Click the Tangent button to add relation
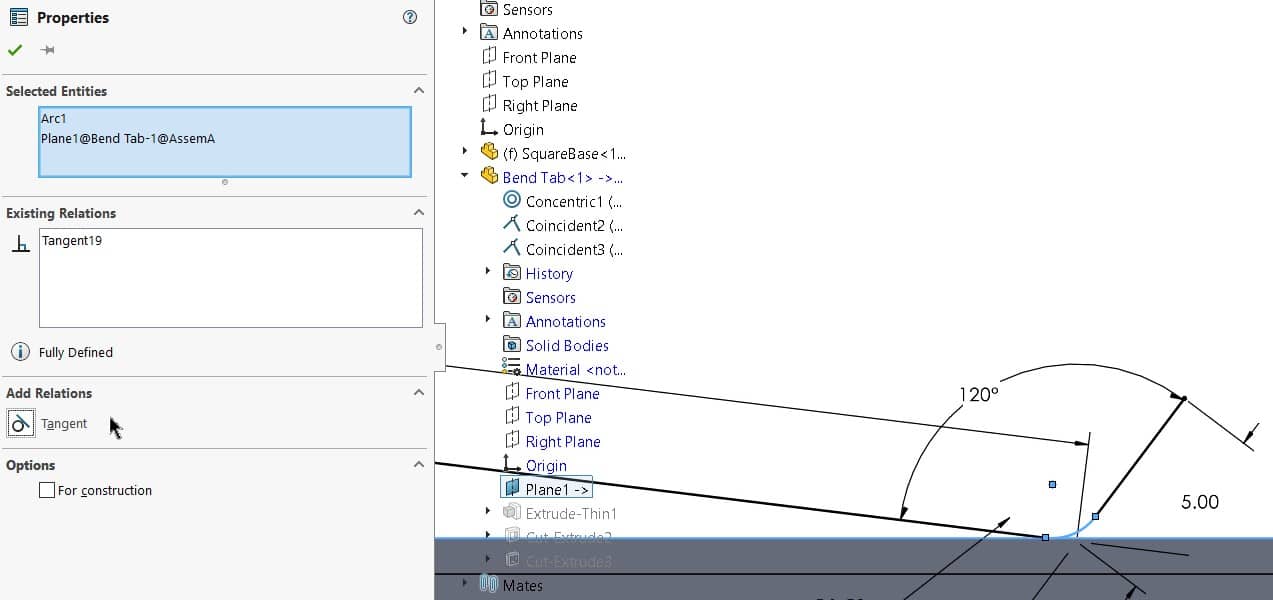 [64, 423]
